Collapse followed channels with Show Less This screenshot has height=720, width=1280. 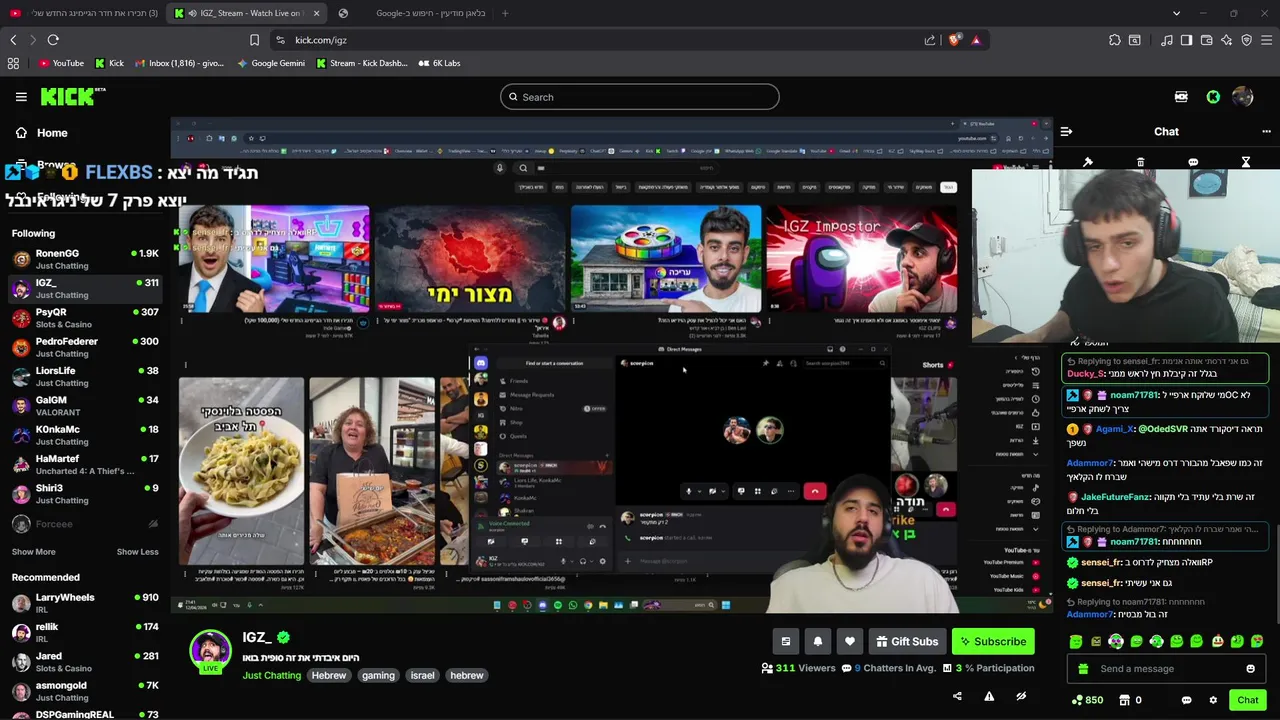coord(137,552)
